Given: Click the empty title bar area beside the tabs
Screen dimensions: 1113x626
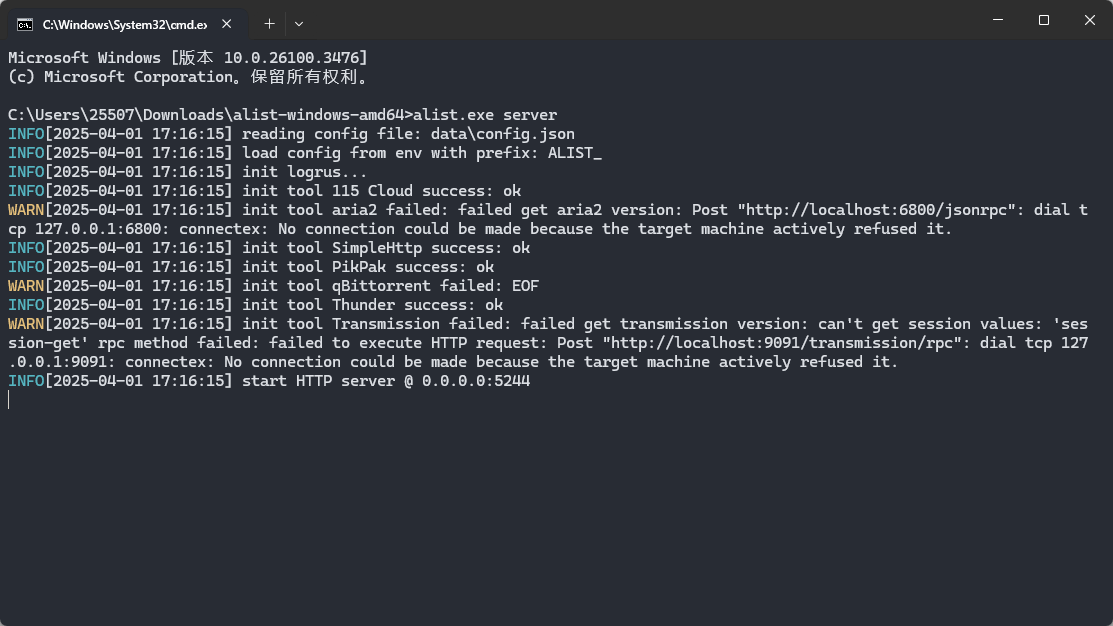Looking at the screenshot, I should (x=640, y=20).
